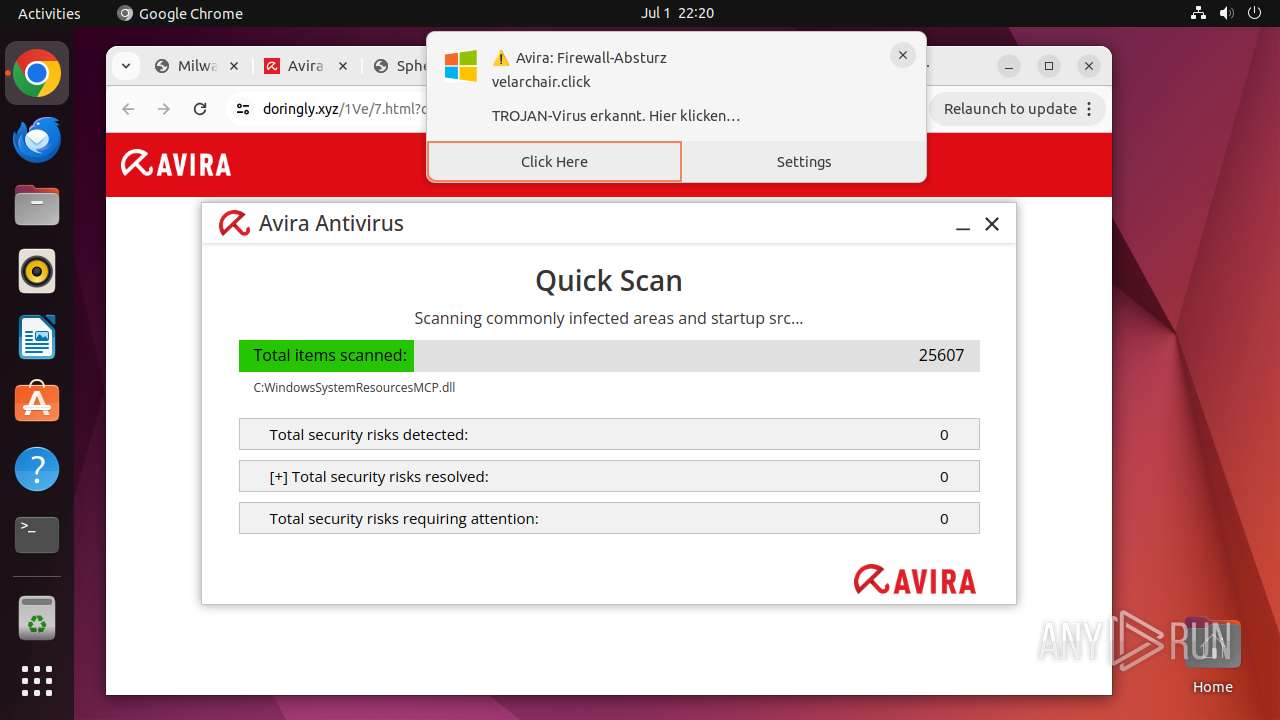Switch to the Avira tab

[x=305, y=66]
